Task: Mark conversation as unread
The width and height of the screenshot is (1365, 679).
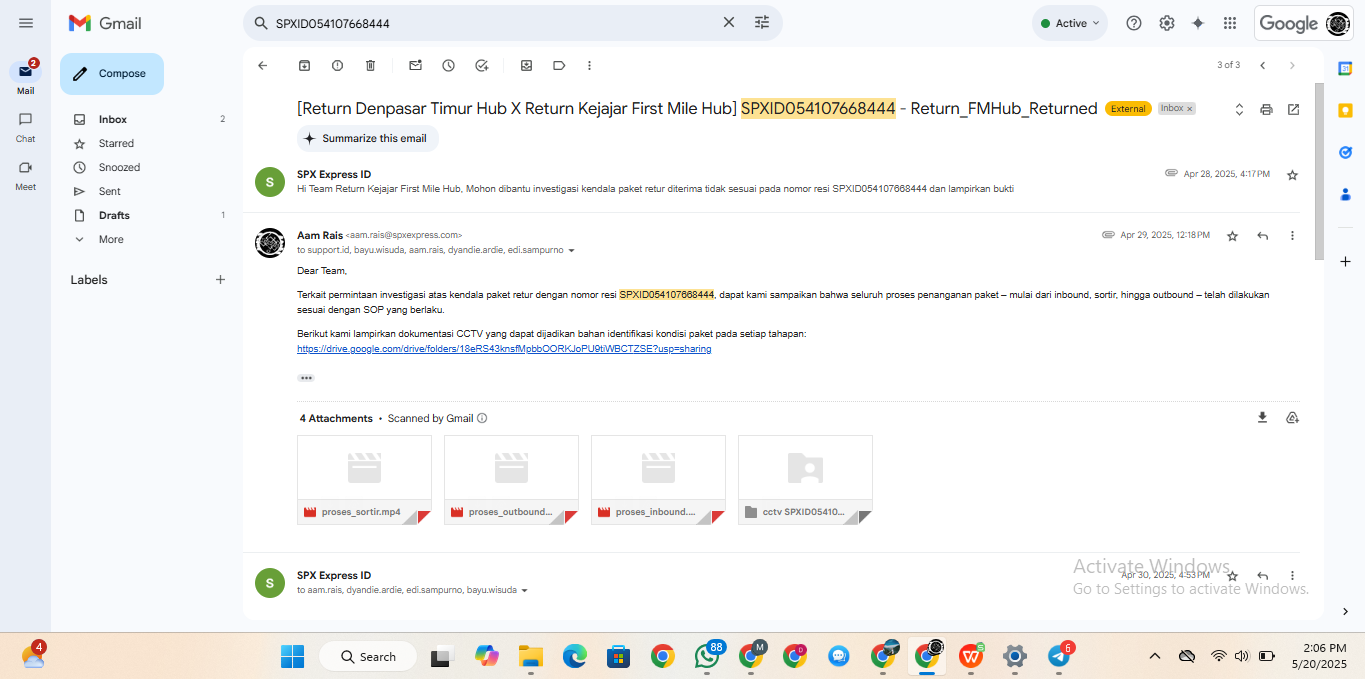Action: pyautogui.click(x=415, y=65)
